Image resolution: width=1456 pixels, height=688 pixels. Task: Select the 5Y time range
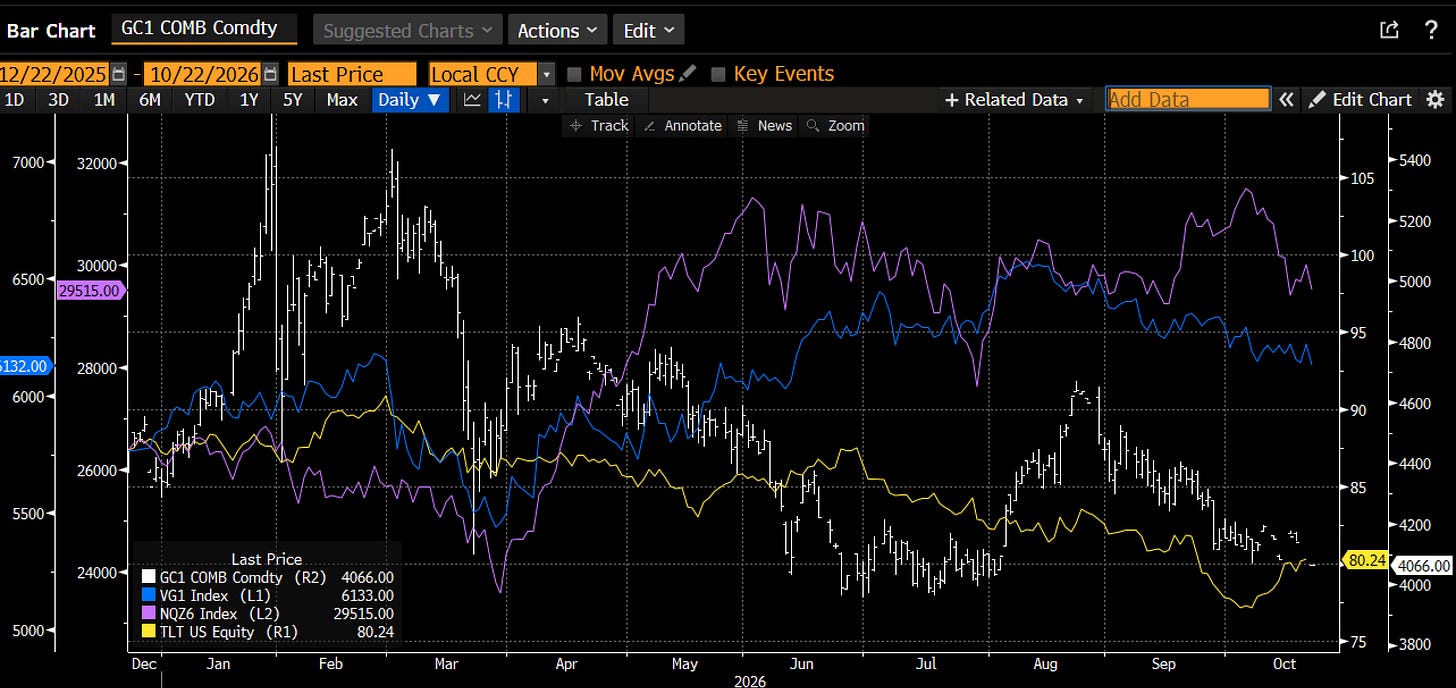(292, 99)
